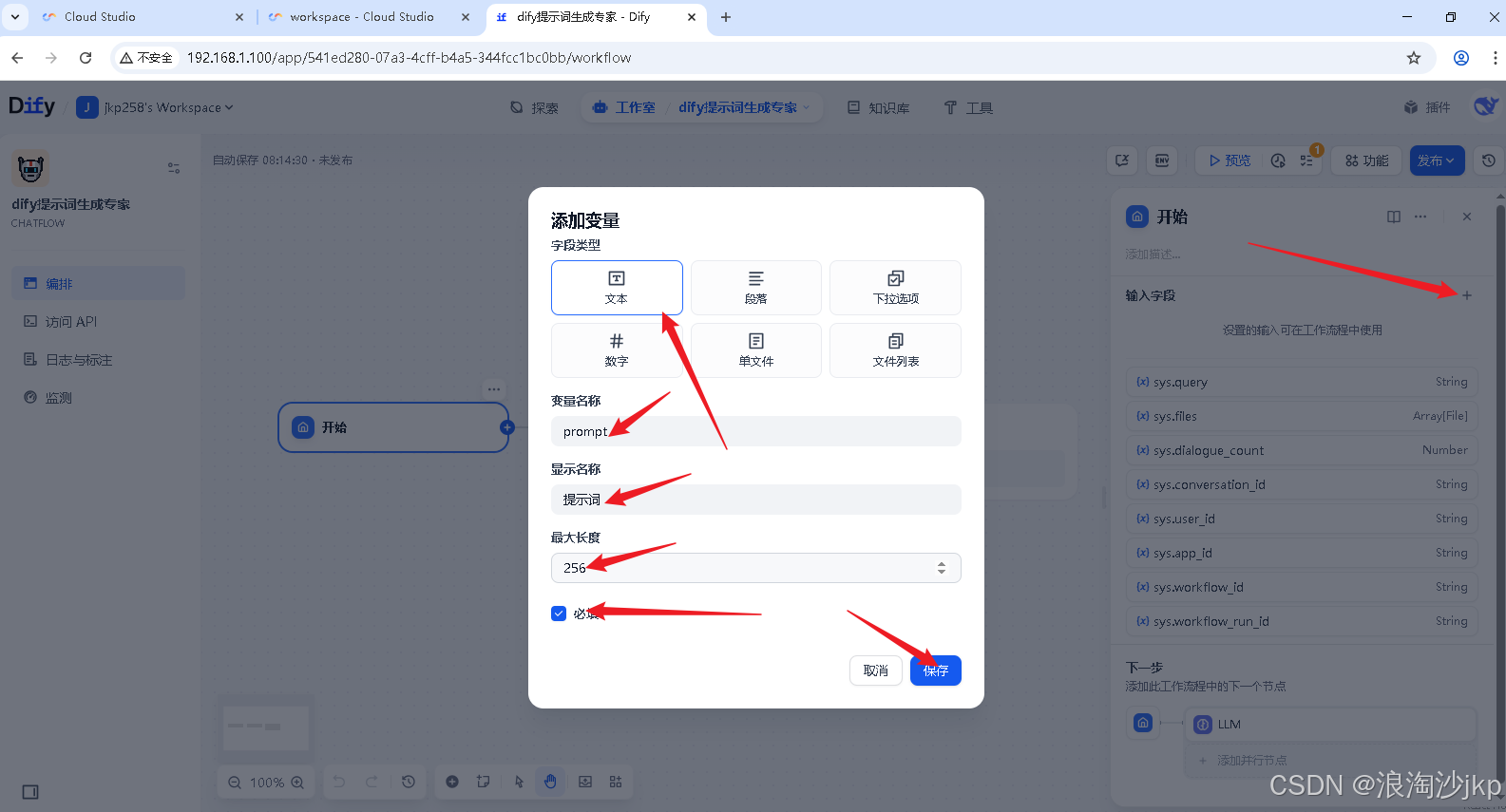The width and height of the screenshot is (1506, 812).
Task: Click the app robot avatar icon
Action: [x=30, y=169]
